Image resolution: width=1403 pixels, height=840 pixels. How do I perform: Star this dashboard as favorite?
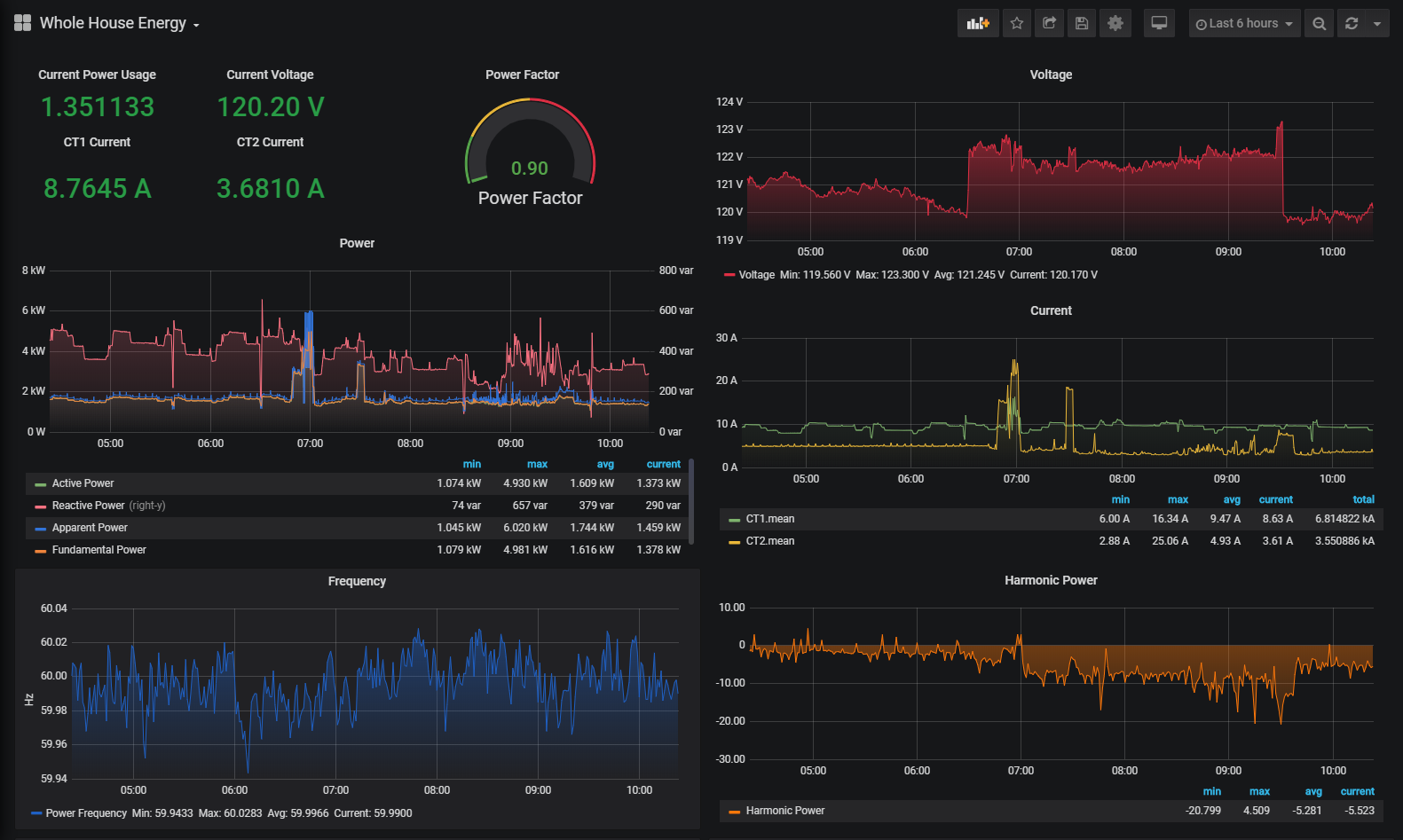pyautogui.click(x=1017, y=24)
